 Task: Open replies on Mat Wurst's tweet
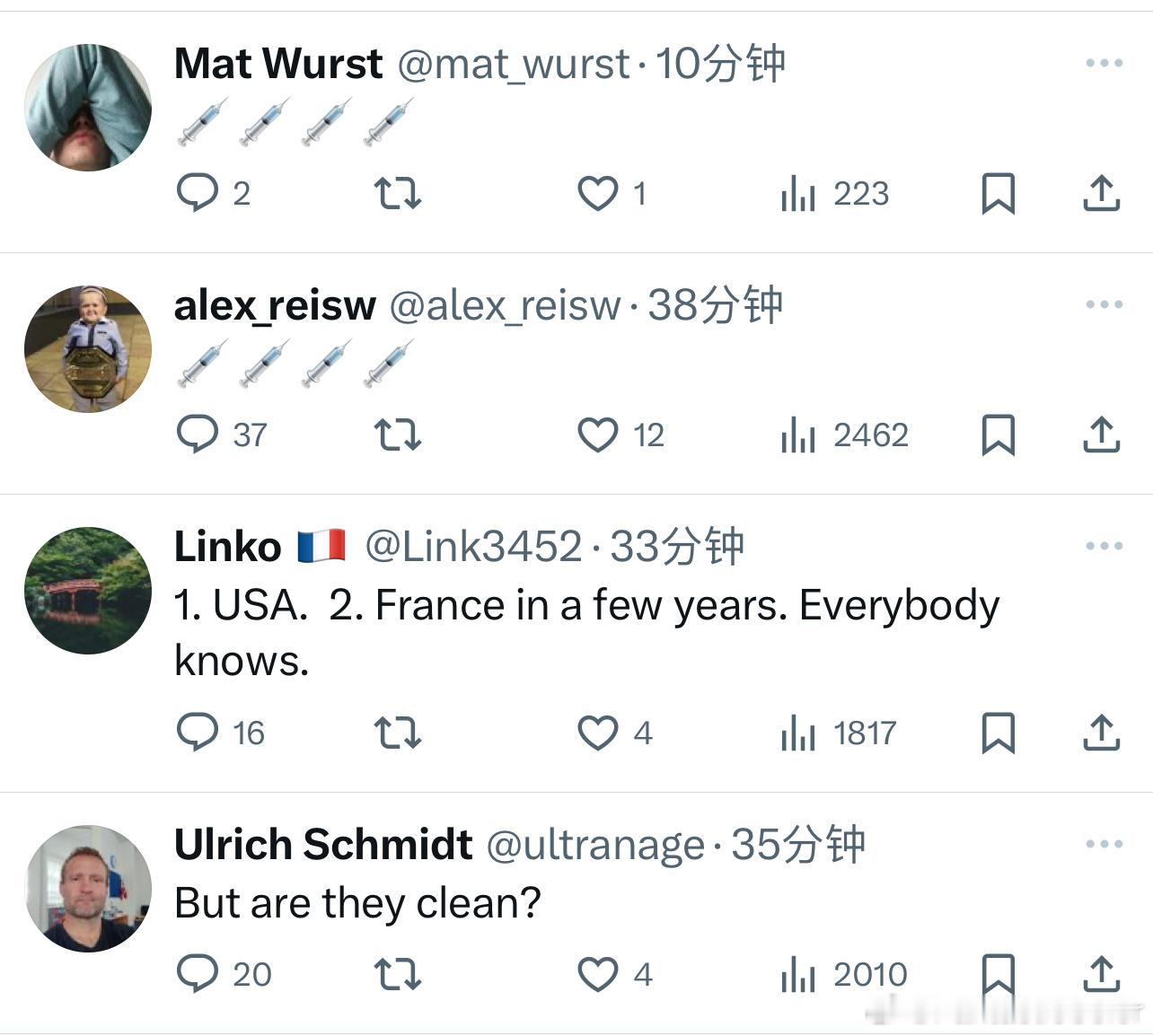tap(213, 193)
